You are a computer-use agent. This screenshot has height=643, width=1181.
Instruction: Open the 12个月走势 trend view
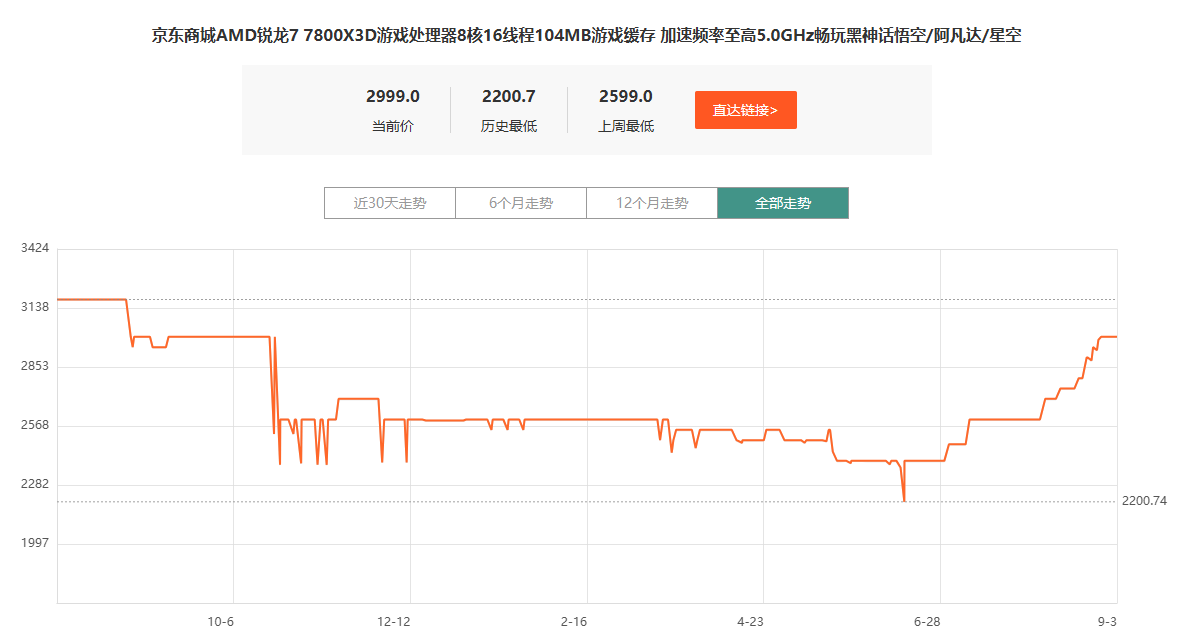652,202
